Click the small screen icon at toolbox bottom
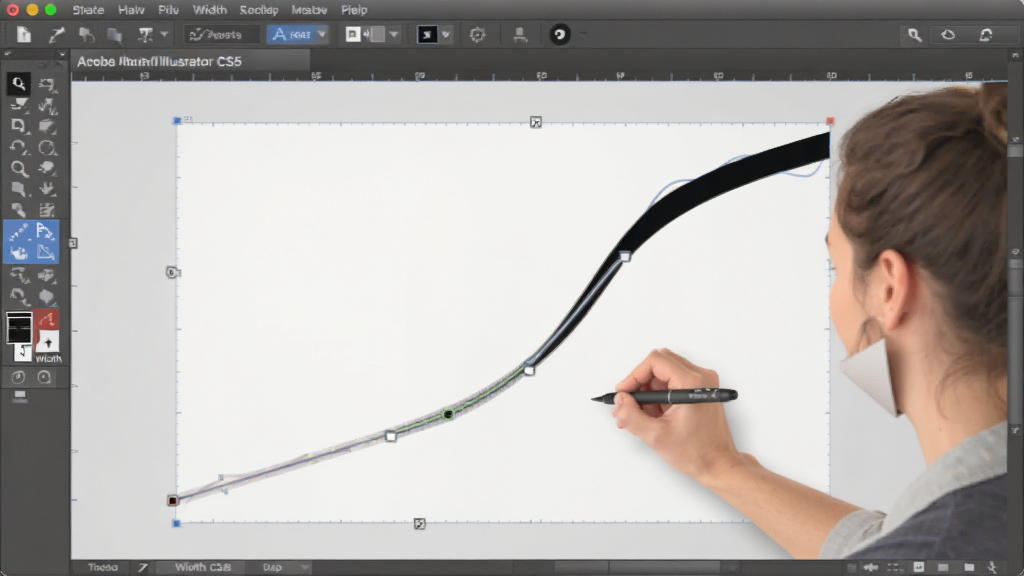The height and width of the screenshot is (576, 1024). pos(20,396)
